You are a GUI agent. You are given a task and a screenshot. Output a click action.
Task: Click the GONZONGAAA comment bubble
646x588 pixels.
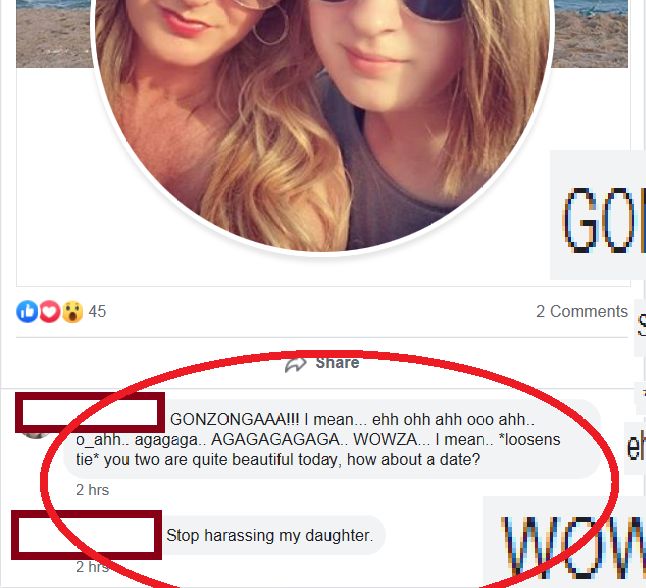tap(332, 439)
